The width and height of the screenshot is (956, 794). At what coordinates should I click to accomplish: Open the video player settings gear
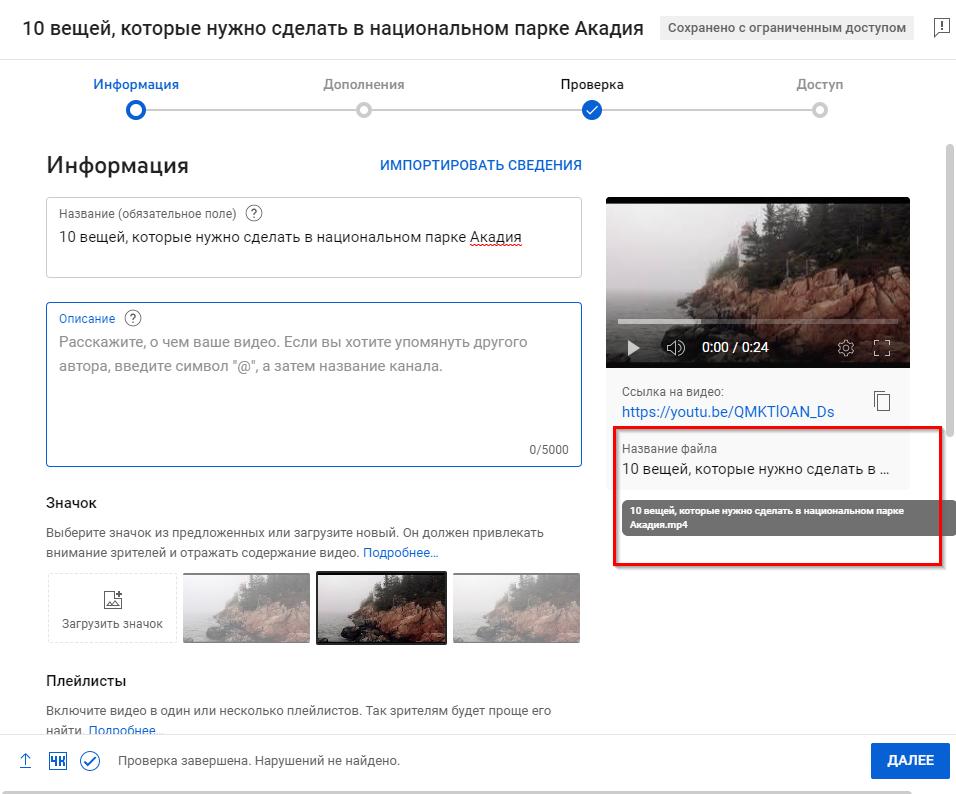[845, 347]
